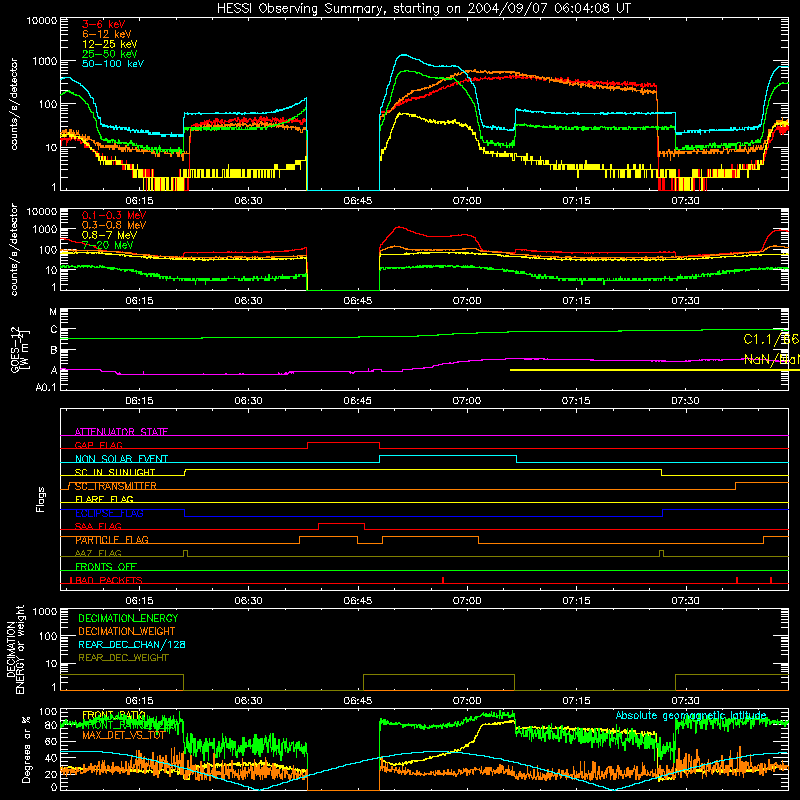Select the PARTICLE_FLAG label
The image size is (800, 800).
coord(112,540)
